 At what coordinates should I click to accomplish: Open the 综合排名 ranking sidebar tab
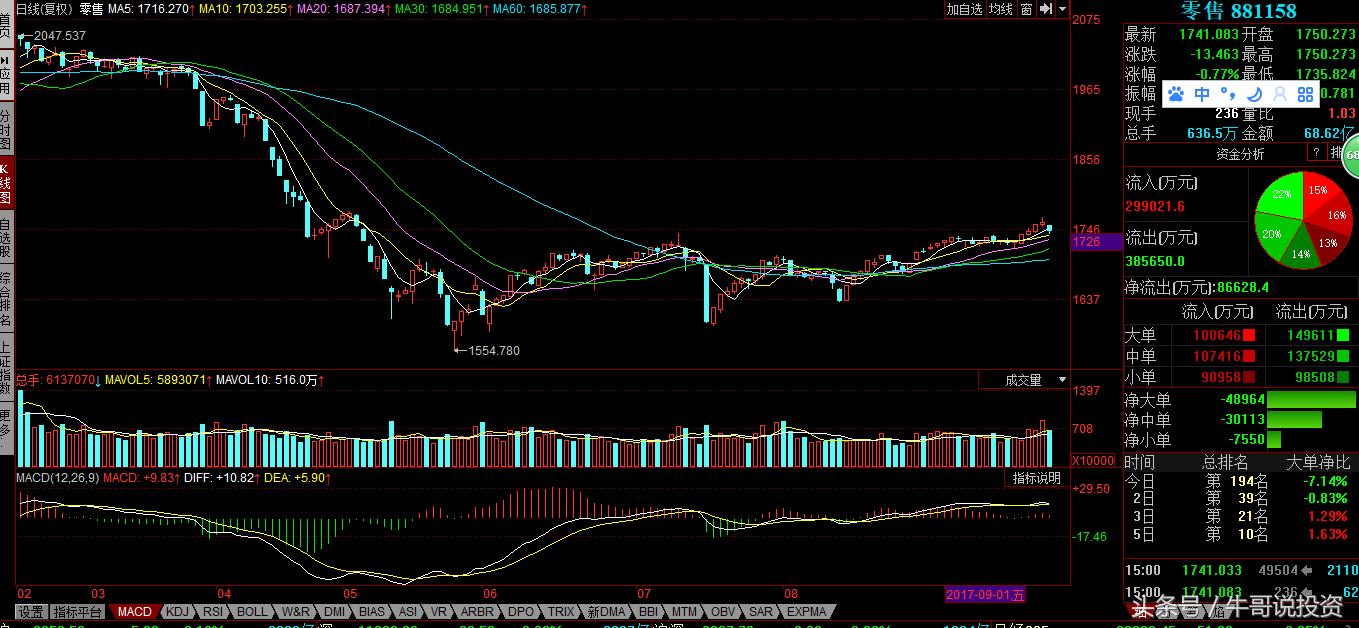click(6, 298)
